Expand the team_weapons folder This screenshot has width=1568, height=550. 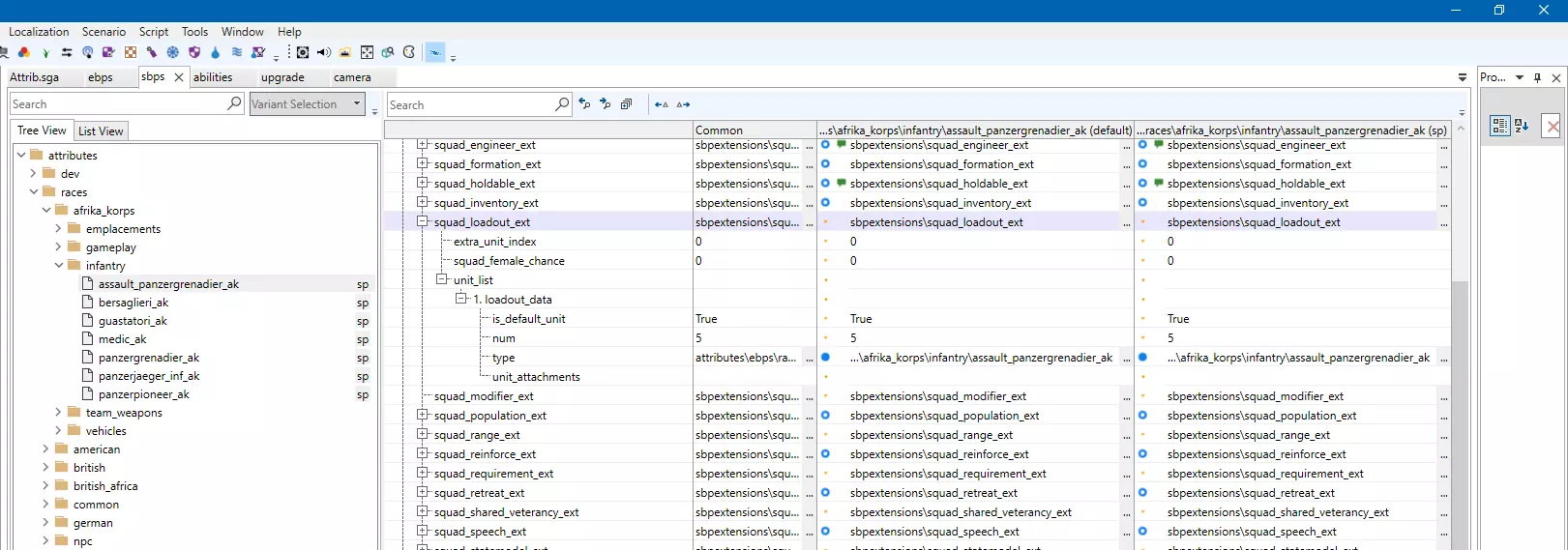58,413
